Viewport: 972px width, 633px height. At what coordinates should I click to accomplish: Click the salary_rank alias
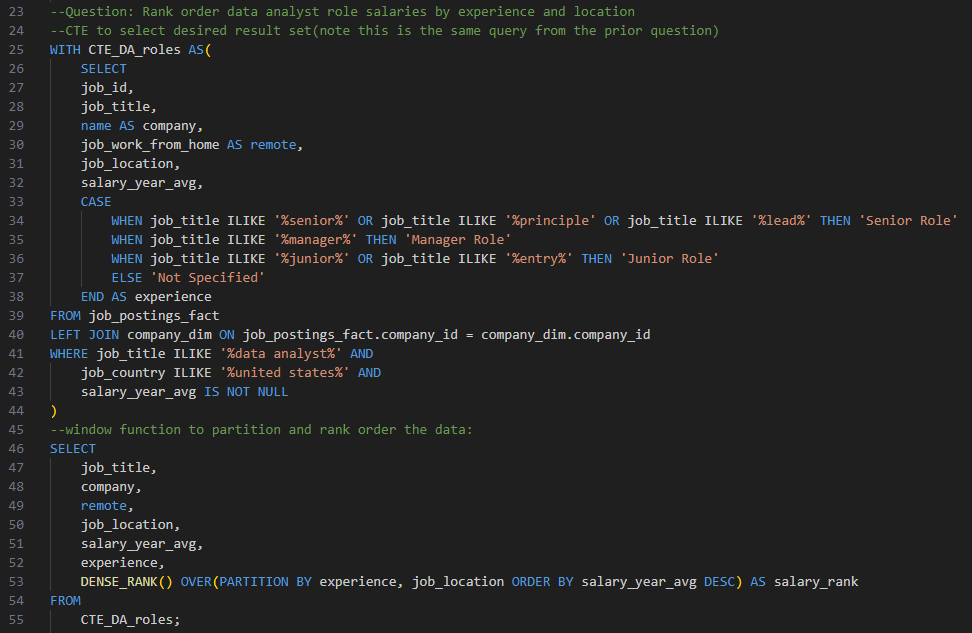click(x=816, y=581)
